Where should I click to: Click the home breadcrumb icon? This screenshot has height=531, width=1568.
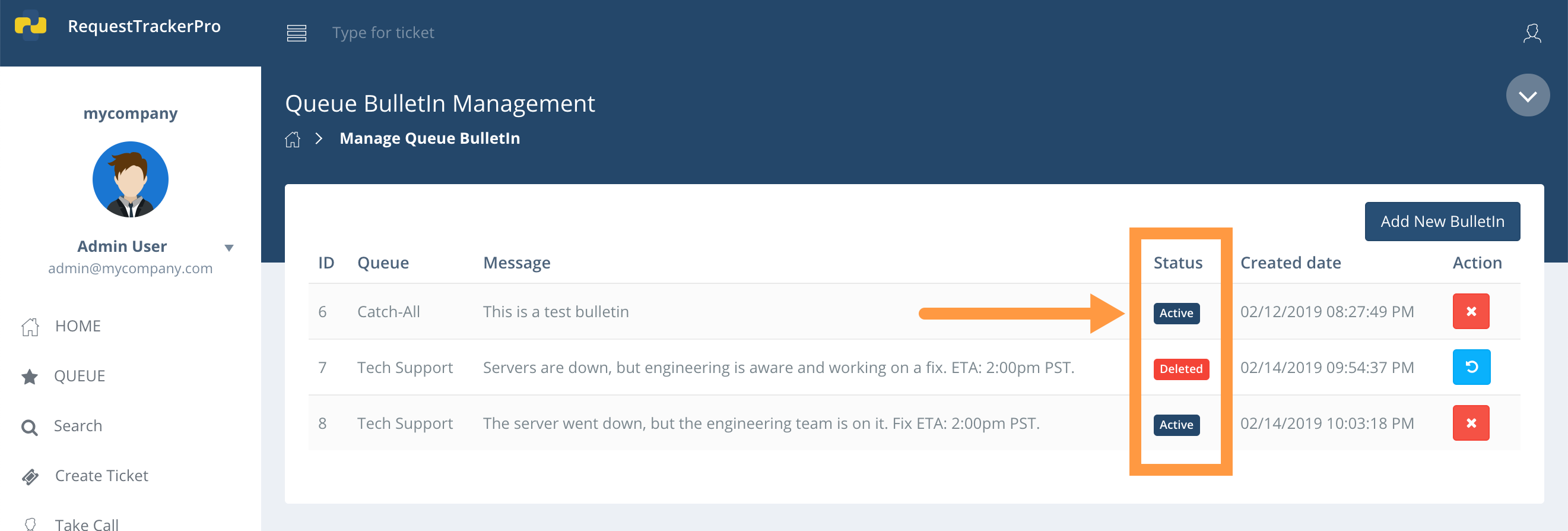(293, 139)
